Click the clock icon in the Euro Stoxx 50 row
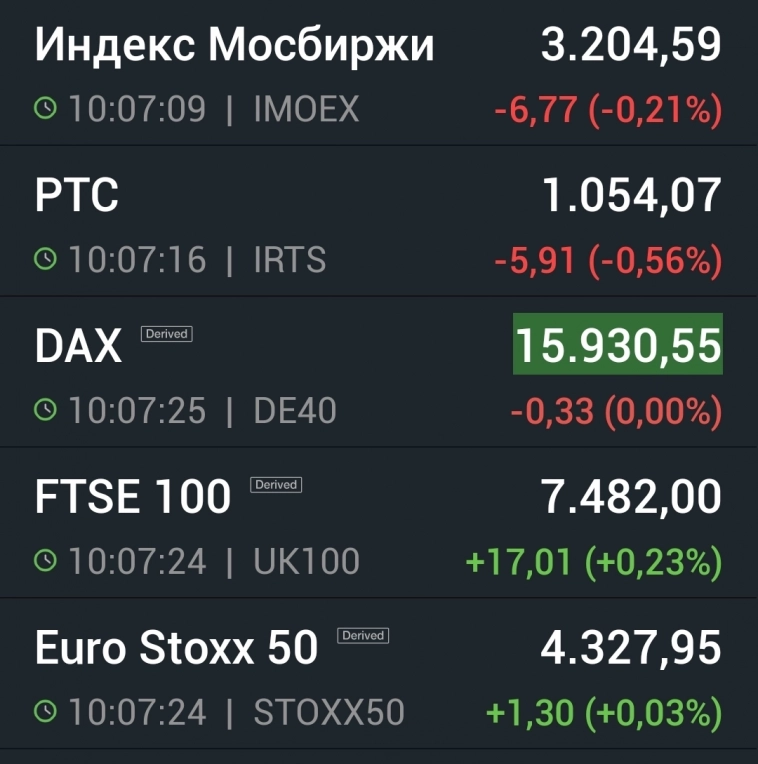This screenshot has height=764, width=758. pos(46,712)
